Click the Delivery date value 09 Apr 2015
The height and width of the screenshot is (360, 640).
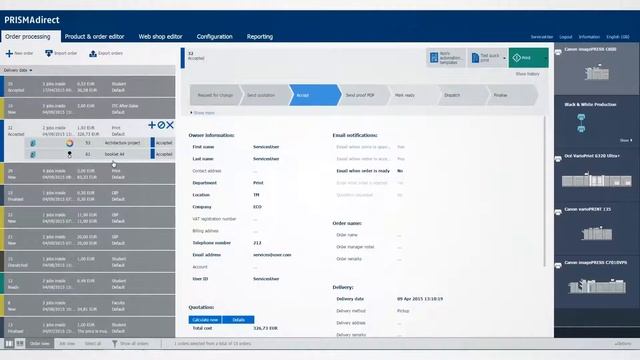(x=420, y=299)
